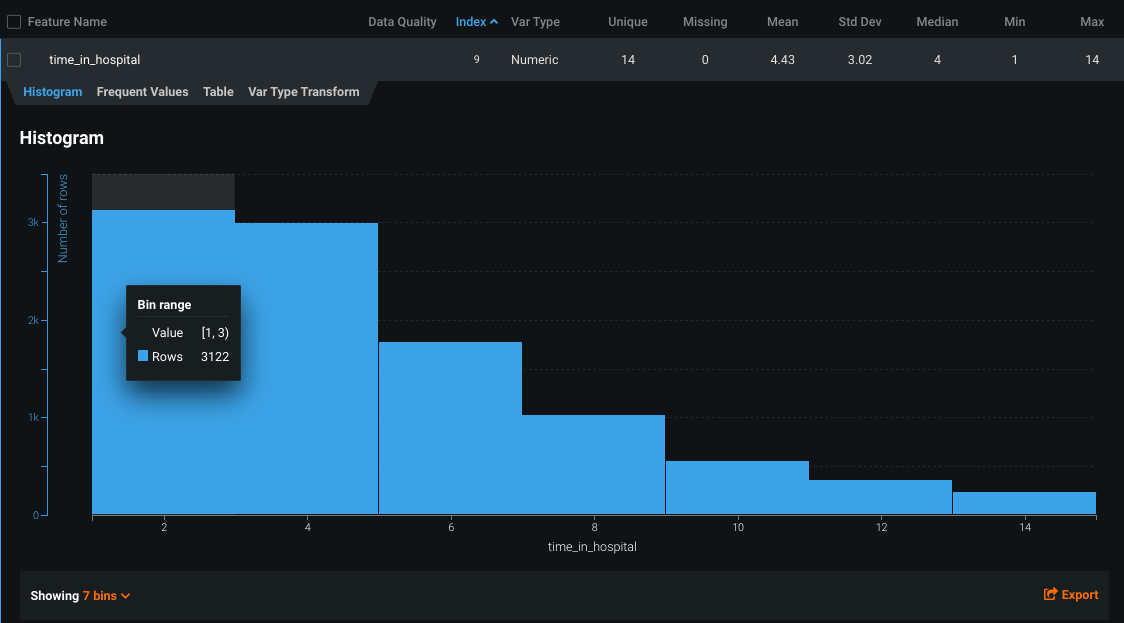The height and width of the screenshot is (623, 1124).
Task: Sort by Mean column header
Action: pyautogui.click(x=782, y=21)
